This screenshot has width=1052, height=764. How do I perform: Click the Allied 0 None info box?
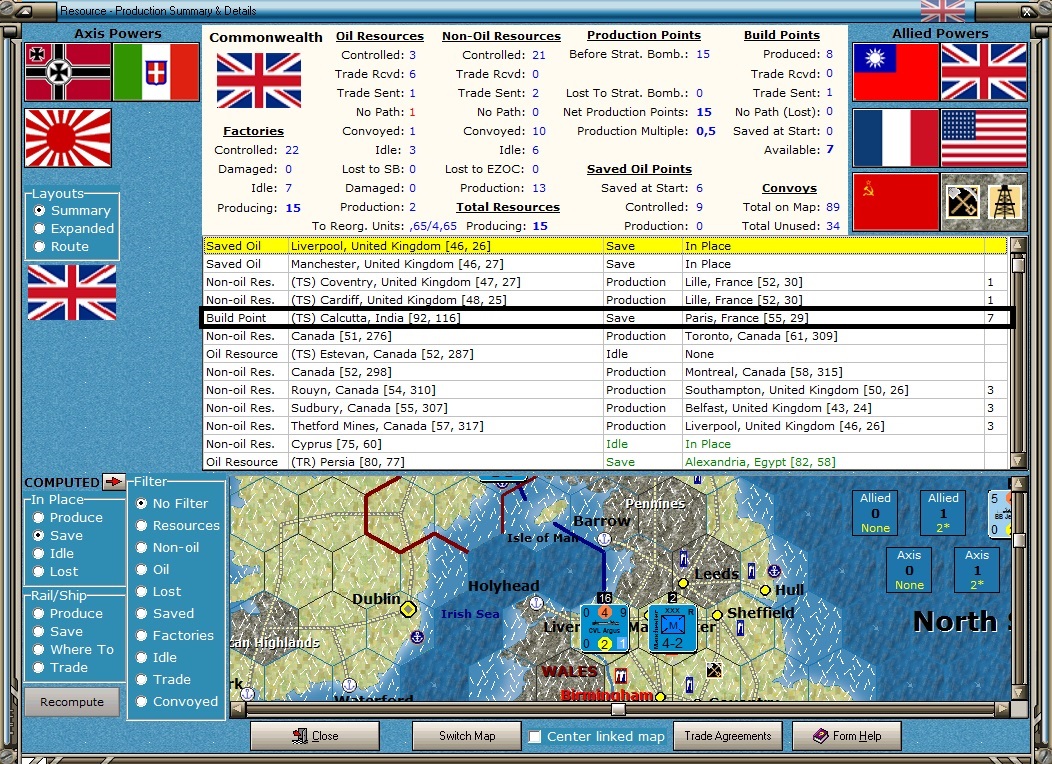(876, 512)
